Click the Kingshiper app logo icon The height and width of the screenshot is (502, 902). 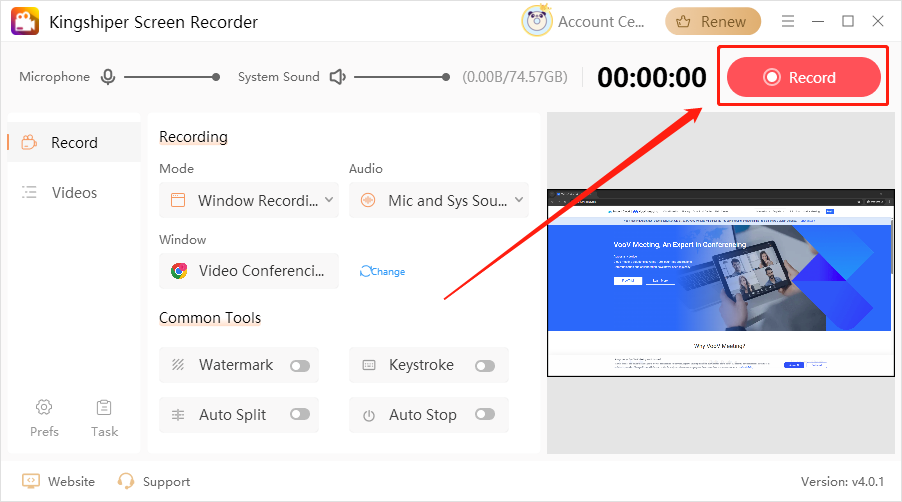(25, 21)
